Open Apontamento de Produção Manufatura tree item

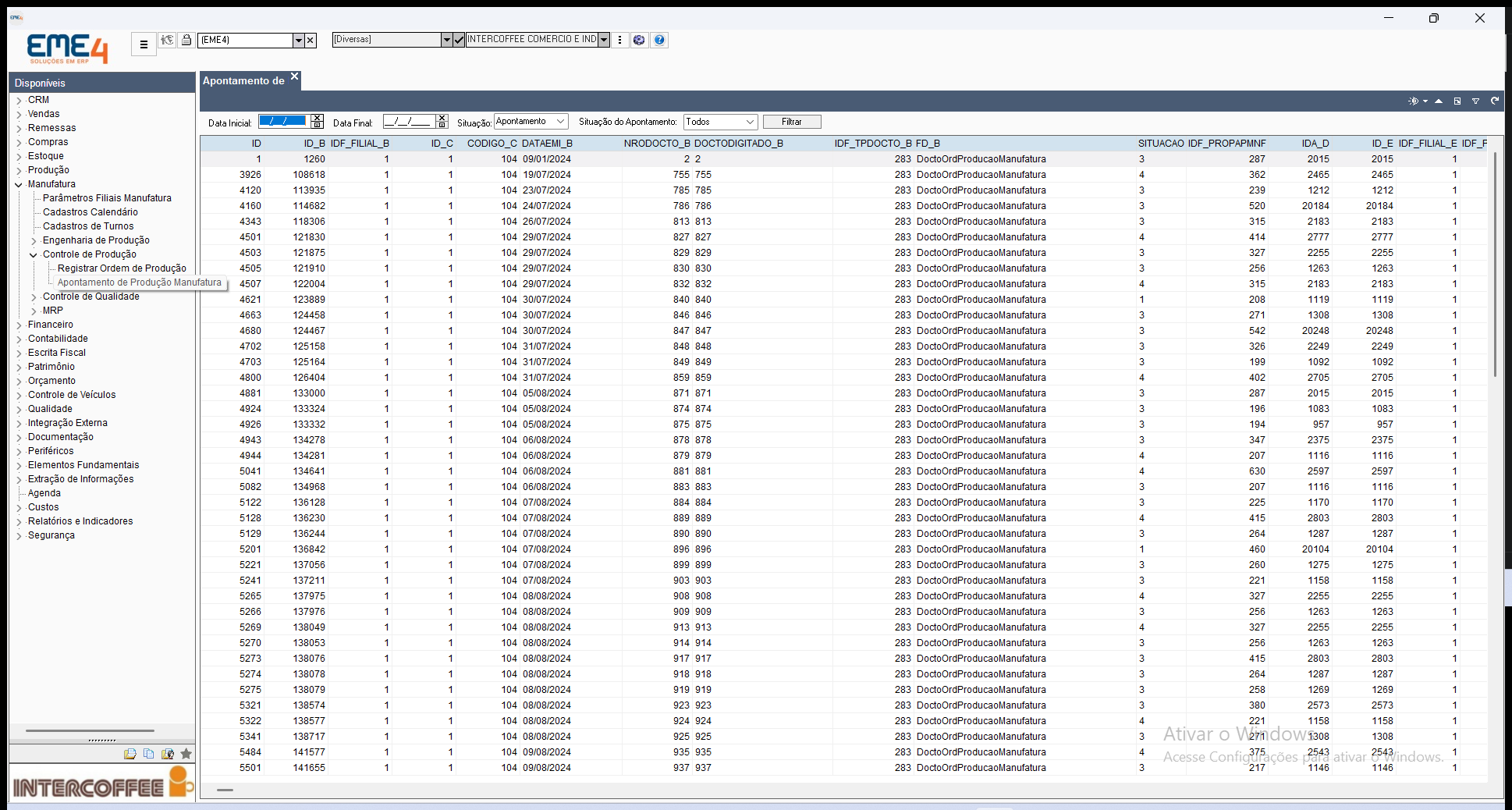(140, 282)
